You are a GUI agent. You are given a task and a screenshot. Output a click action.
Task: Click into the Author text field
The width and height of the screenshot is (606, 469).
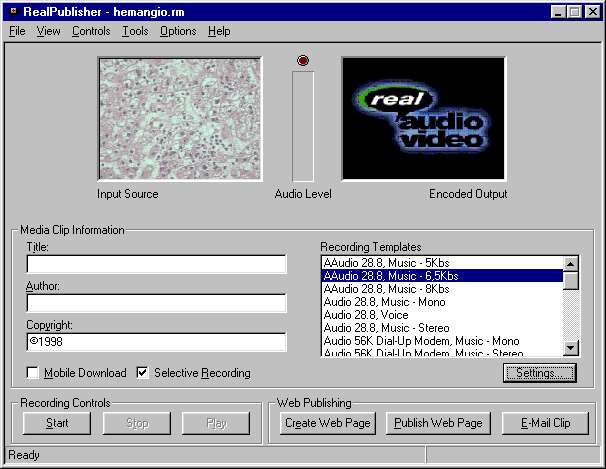[156, 303]
